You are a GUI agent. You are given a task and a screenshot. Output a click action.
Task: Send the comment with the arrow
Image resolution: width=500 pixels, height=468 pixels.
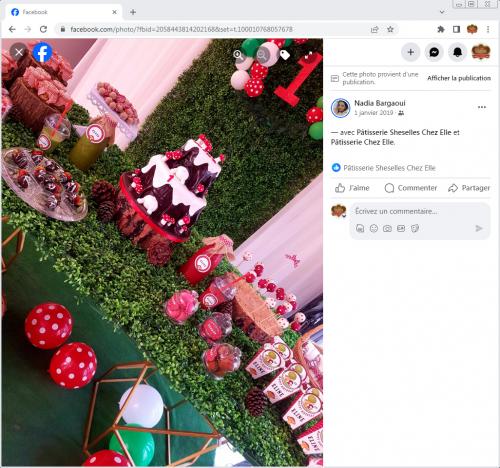tap(479, 228)
